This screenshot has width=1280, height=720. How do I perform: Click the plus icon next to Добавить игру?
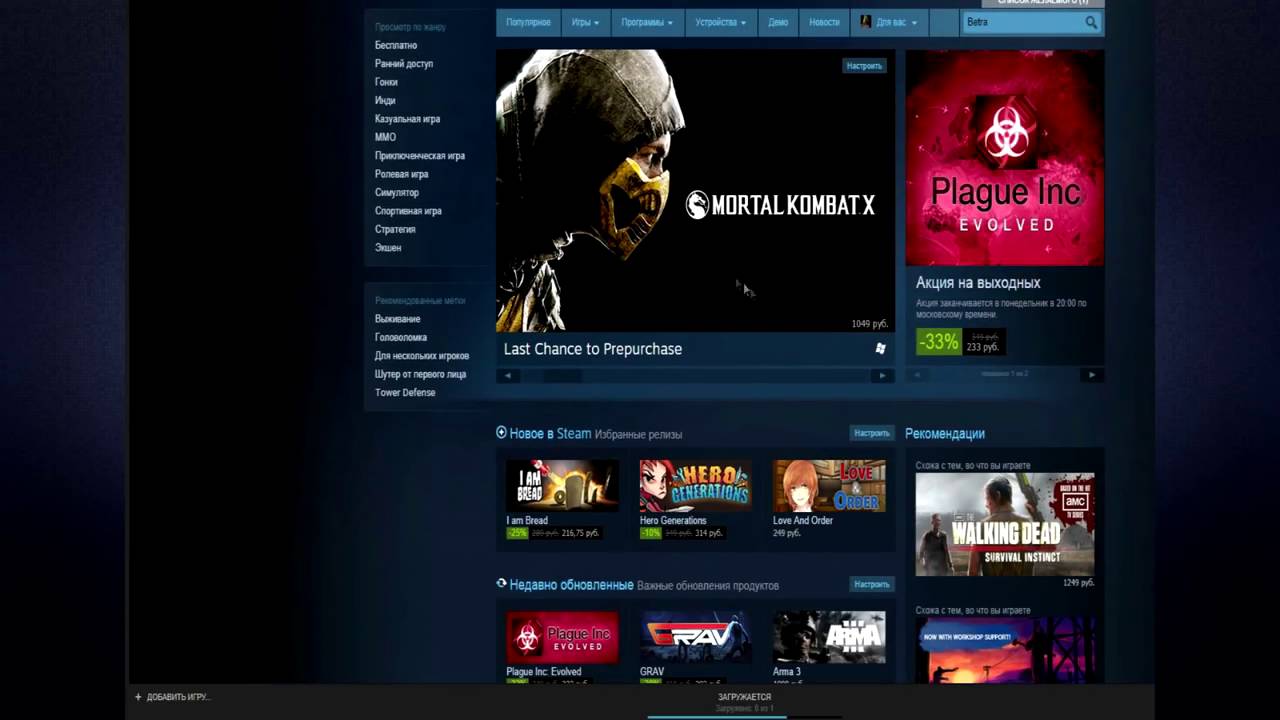138,697
